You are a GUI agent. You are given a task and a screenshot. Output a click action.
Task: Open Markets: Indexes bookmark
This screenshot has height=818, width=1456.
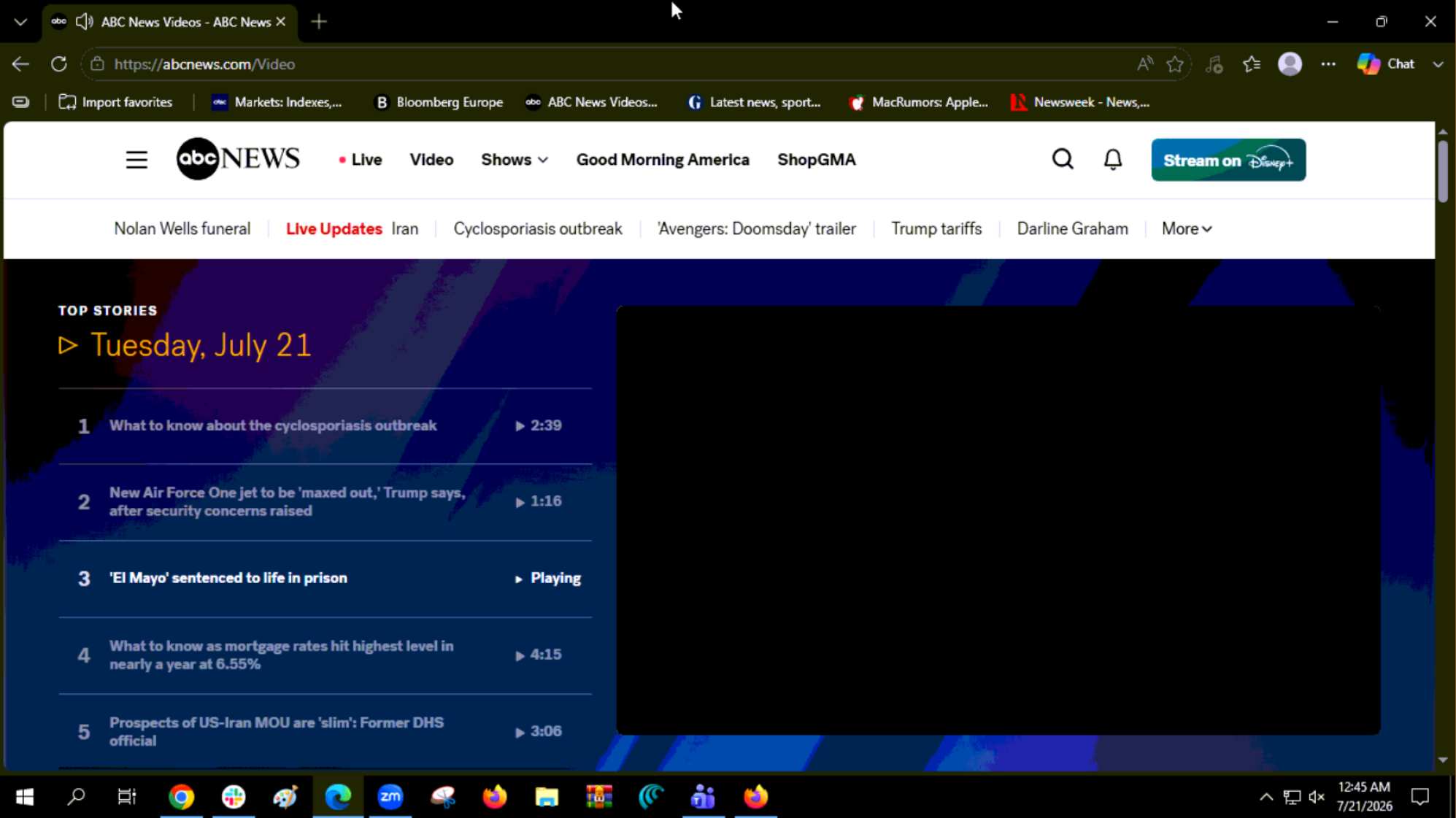(277, 103)
